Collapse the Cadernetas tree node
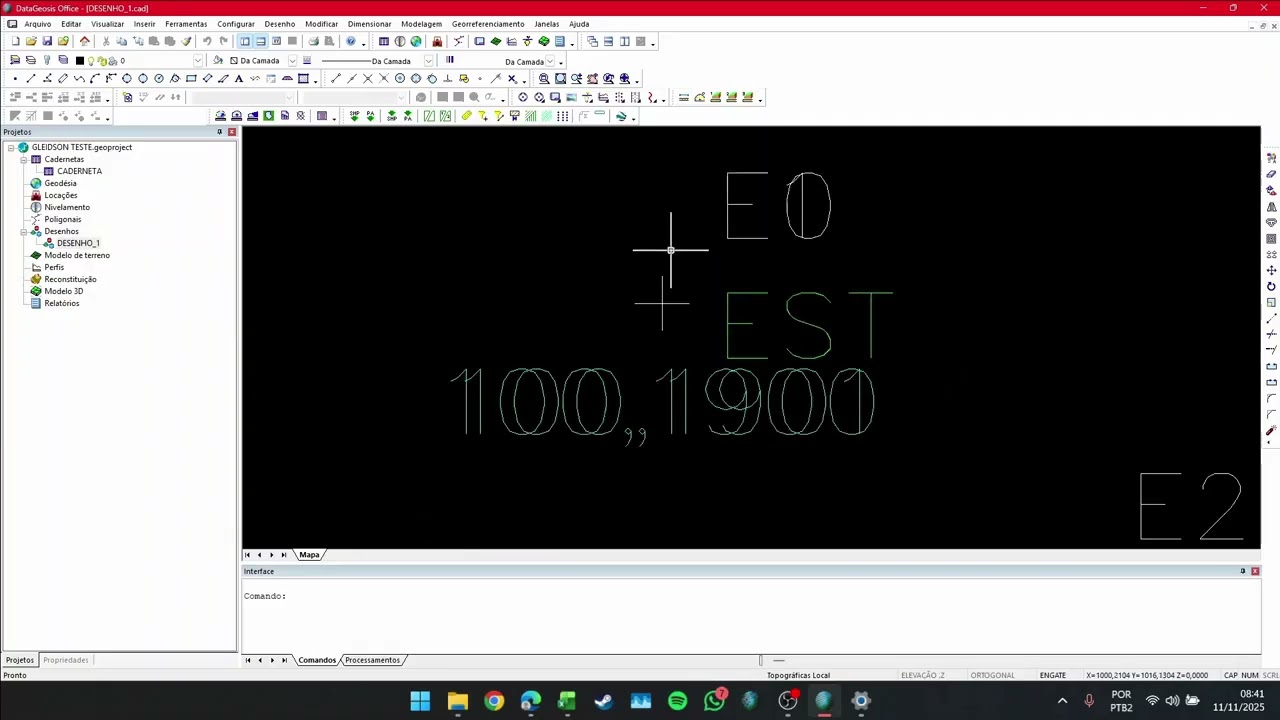This screenshot has width=1280, height=720. pos(23,159)
